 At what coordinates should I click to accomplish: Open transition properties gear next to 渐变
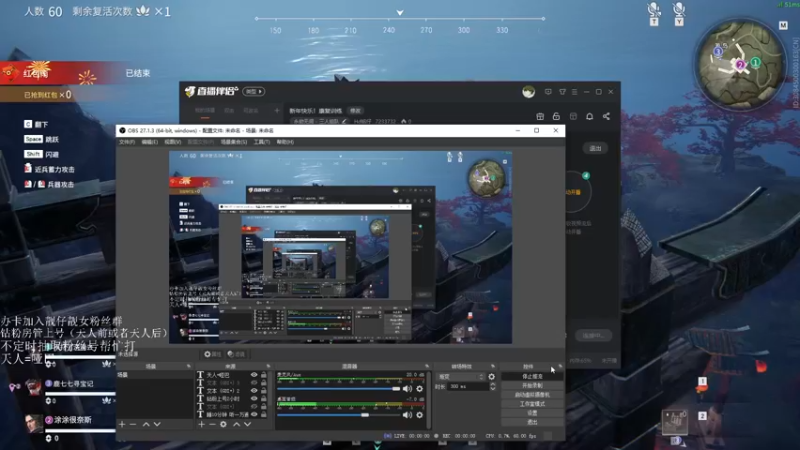pyautogui.click(x=491, y=377)
